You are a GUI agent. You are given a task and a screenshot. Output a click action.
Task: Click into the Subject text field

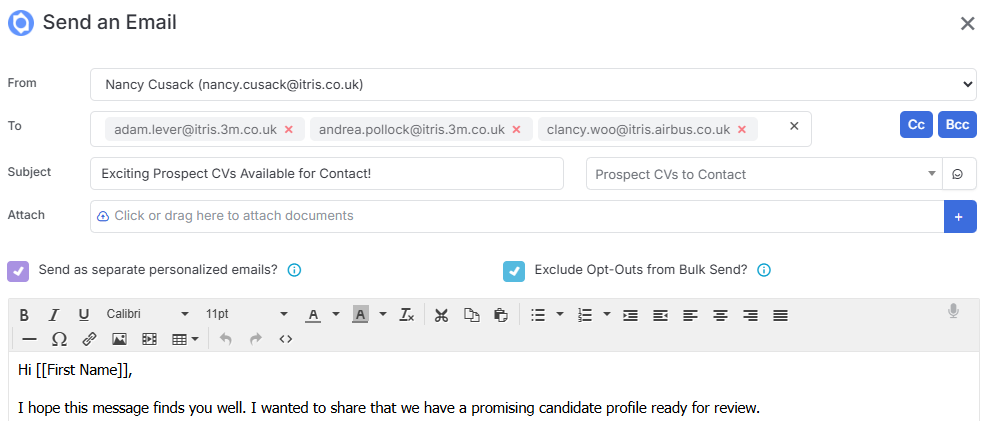pyautogui.click(x=326, y=173)
